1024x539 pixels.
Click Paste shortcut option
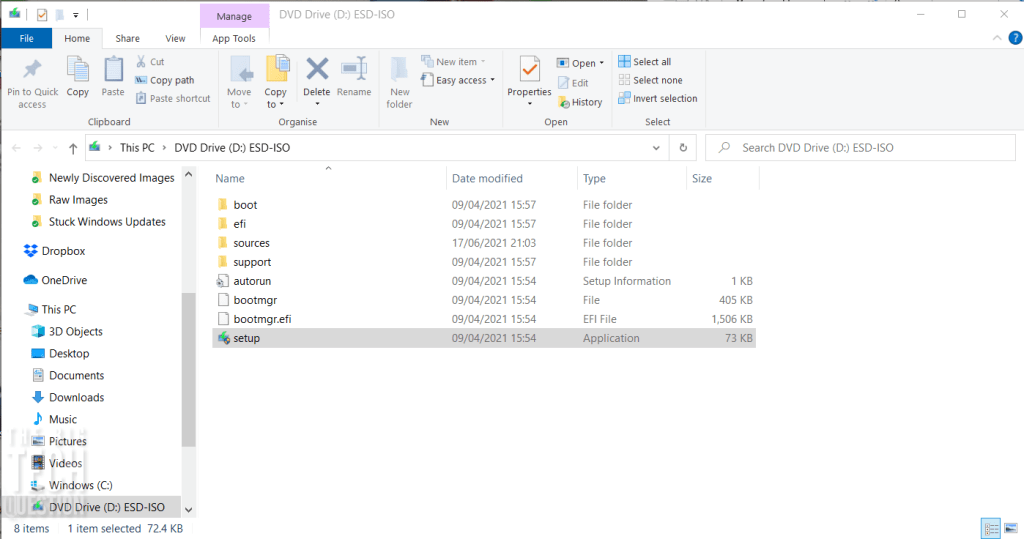[x=173, y=99]
